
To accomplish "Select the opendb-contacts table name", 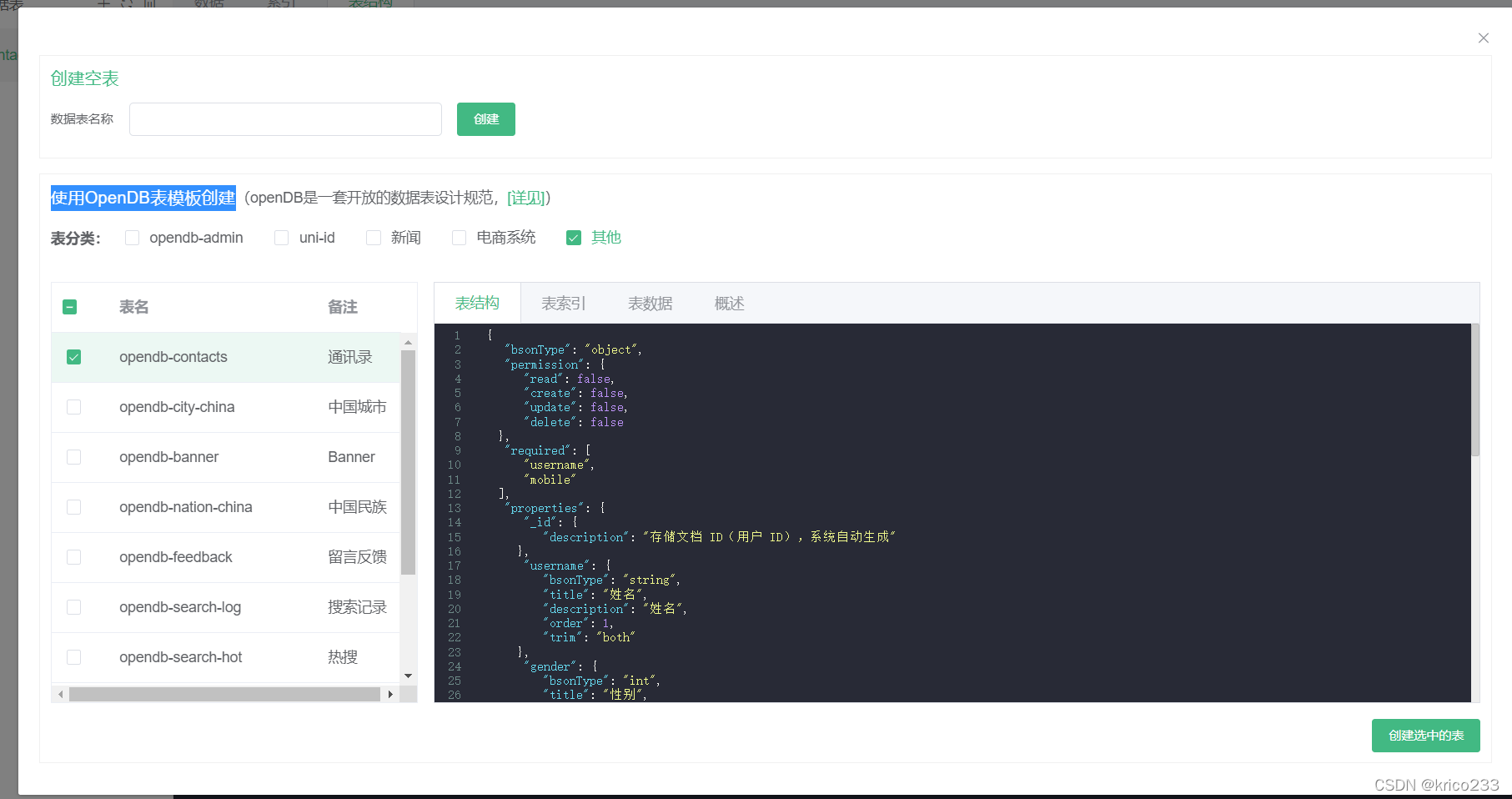I will click(x=173, y=357).
